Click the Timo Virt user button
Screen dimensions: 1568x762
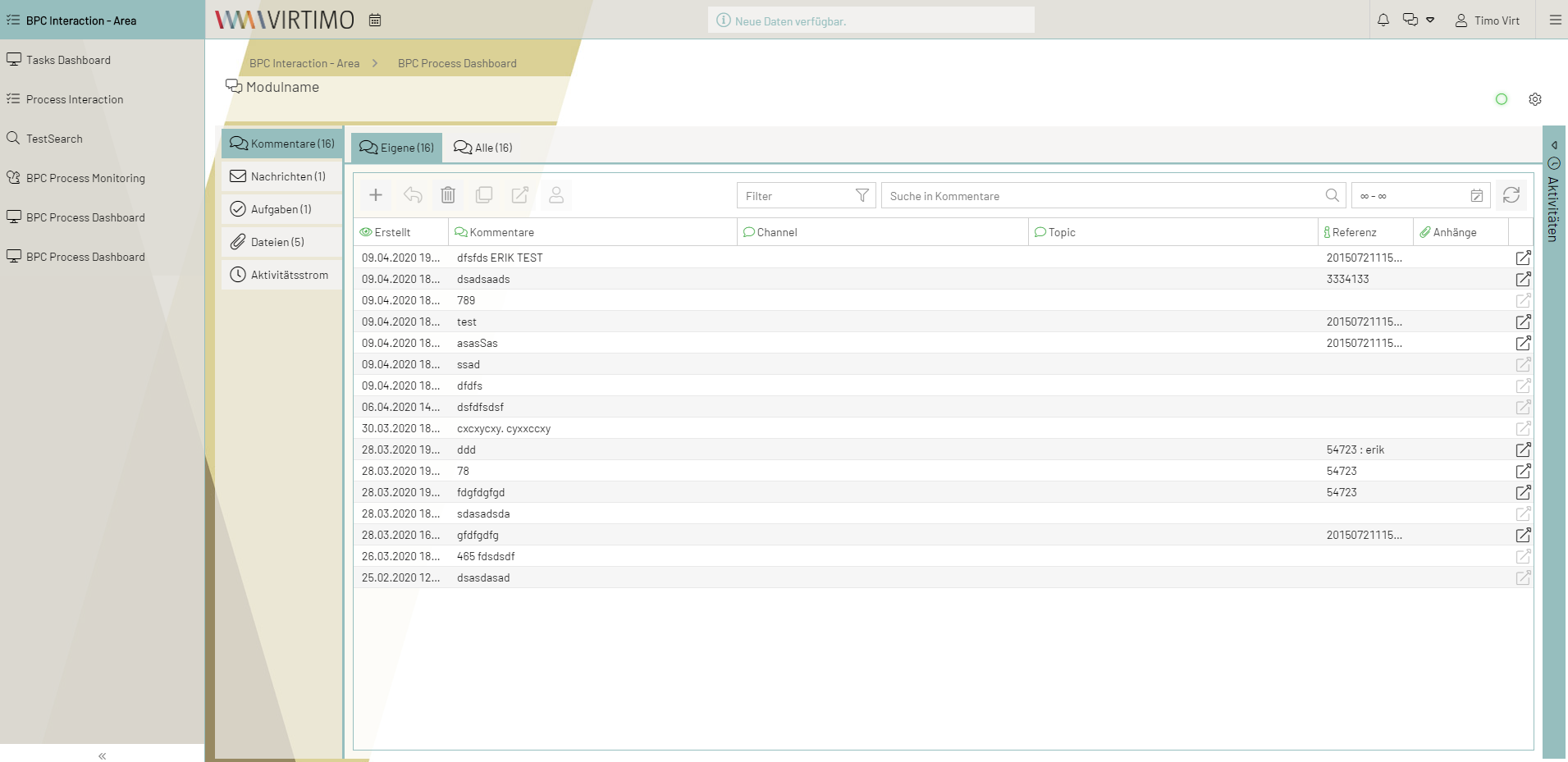click(x=1488, y=21)
